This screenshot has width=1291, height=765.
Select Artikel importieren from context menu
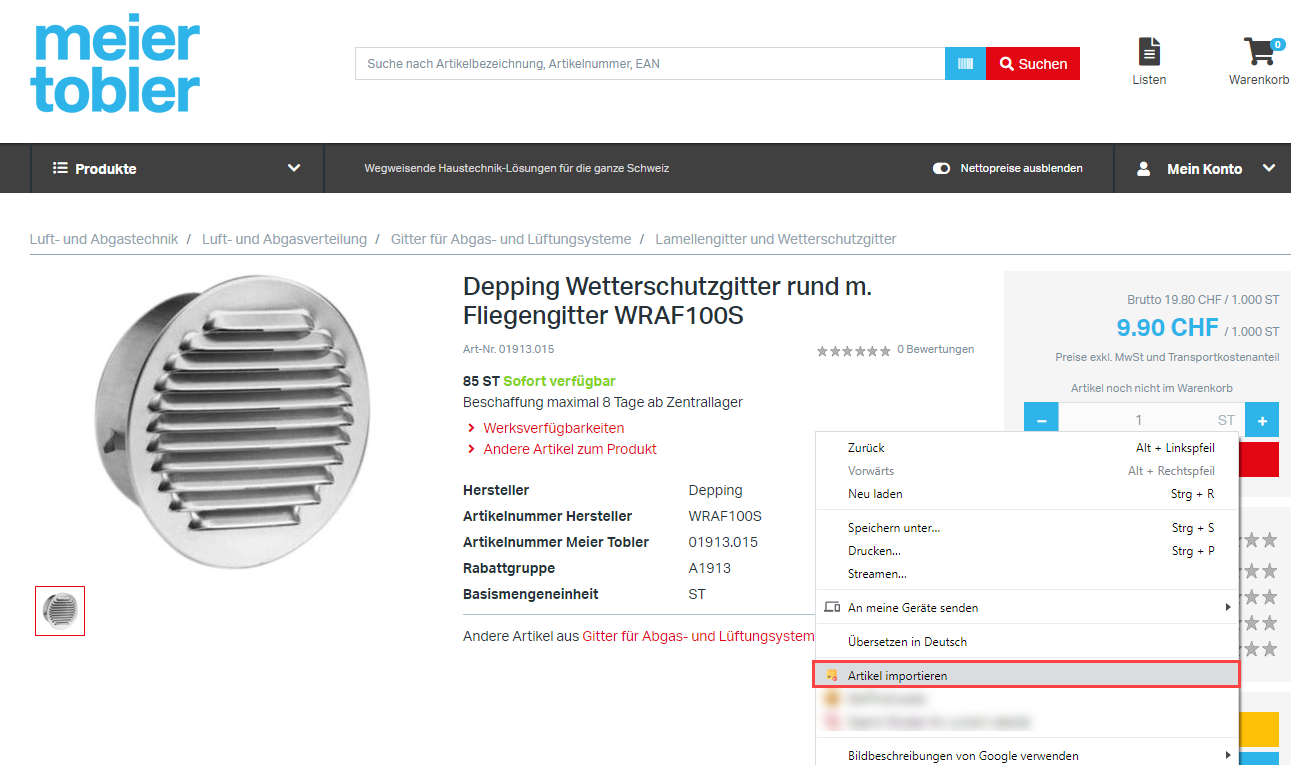pos(897,676)
